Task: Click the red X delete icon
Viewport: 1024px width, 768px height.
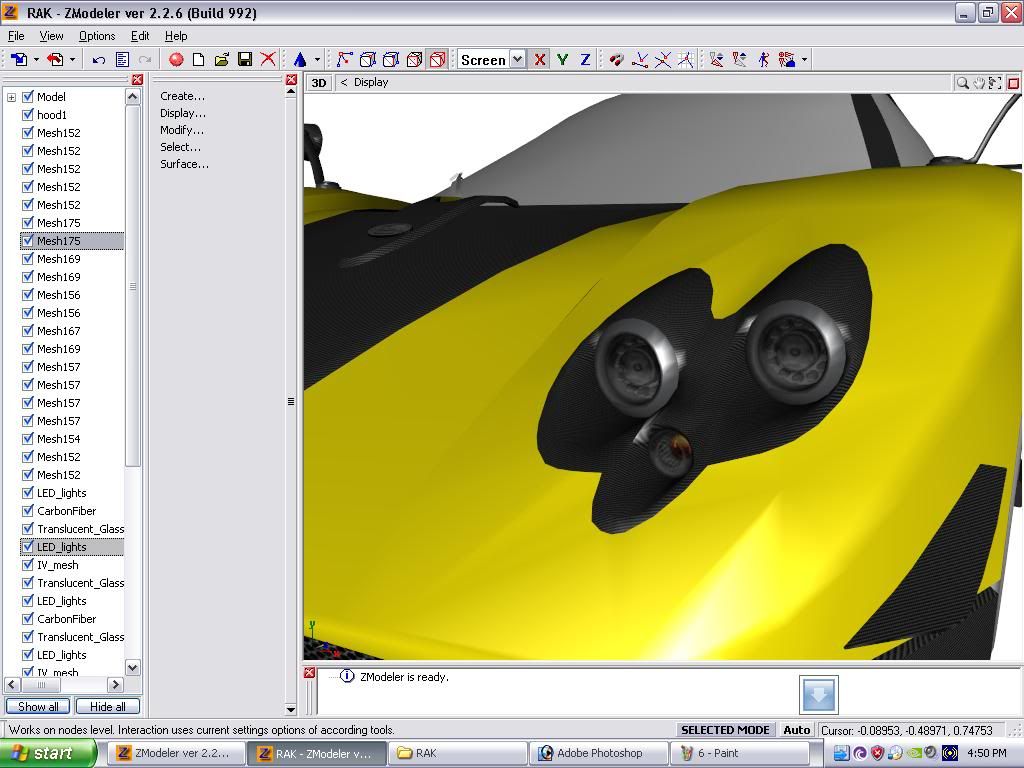Action: coord(268,60)
